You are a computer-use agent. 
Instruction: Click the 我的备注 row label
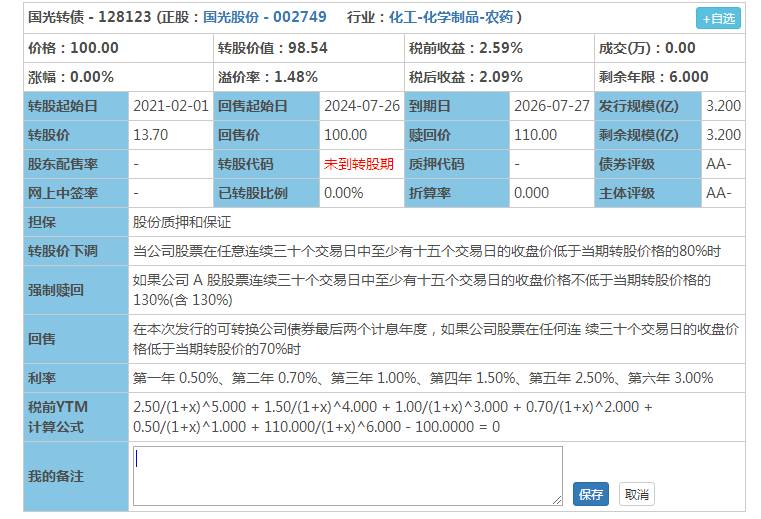(x=76, y=476)
